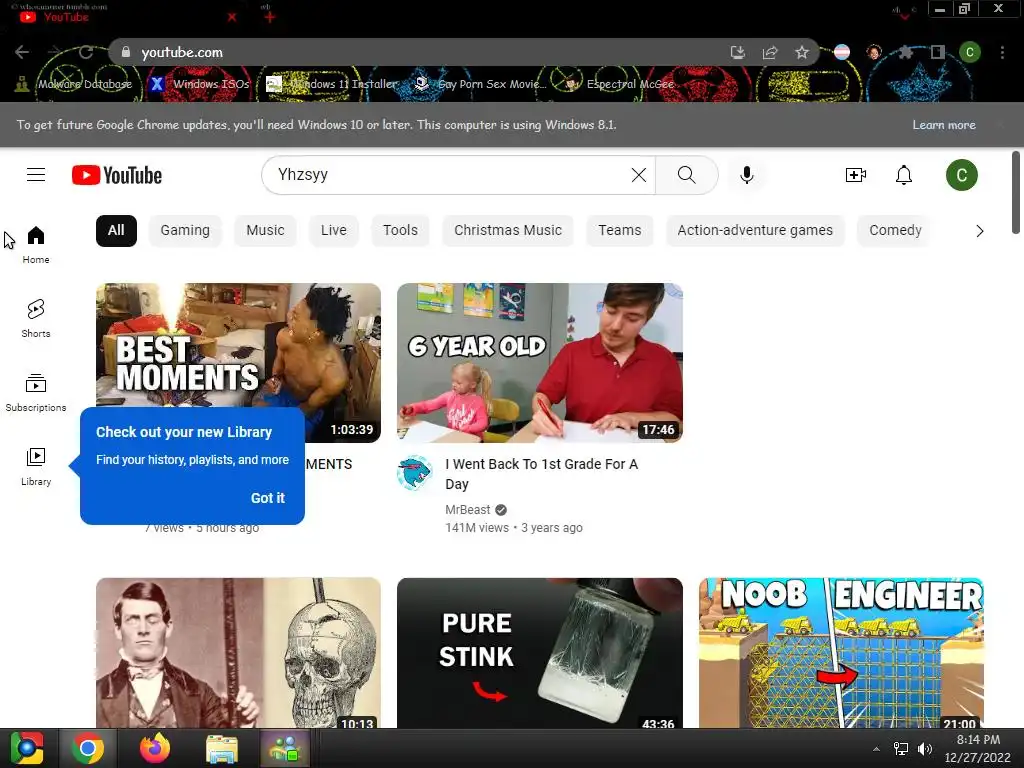1024x768 pixels.
Task: Open the notifications bell
Action: (904, 175)
